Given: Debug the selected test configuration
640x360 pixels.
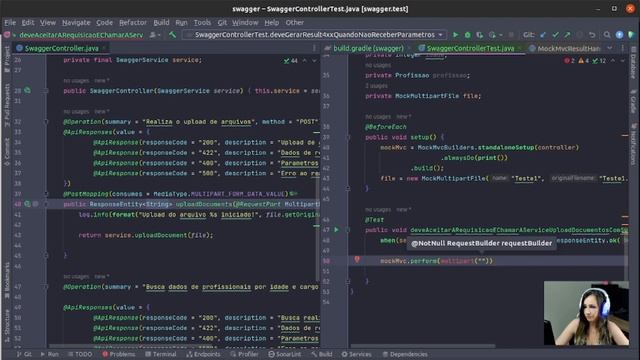Looking at the screenshot, I should pyautogui.click(x=468, y=35).
